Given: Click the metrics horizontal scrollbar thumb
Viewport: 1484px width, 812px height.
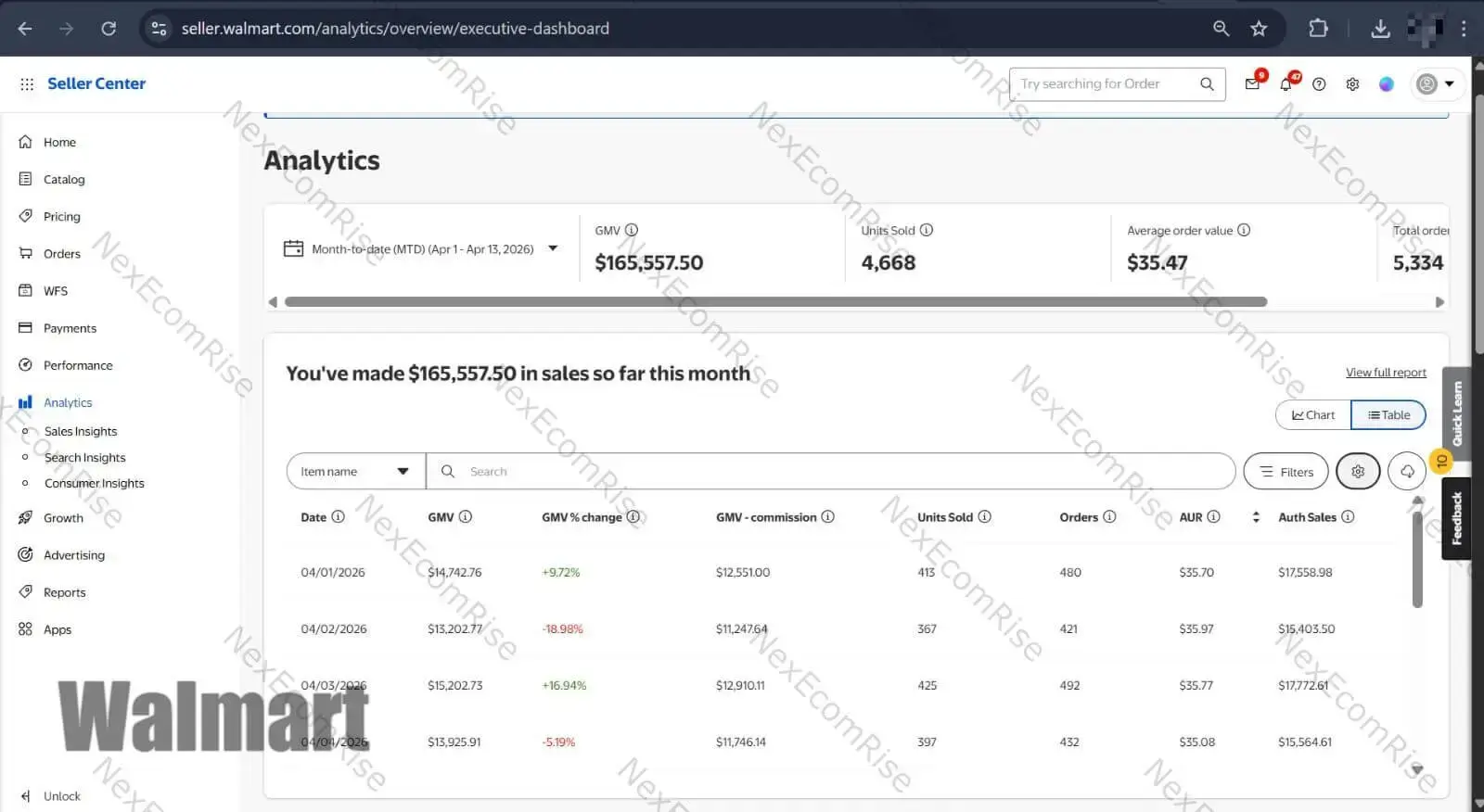Looking at the screenshot, I should pyautogui.click(x=775, y=302).
